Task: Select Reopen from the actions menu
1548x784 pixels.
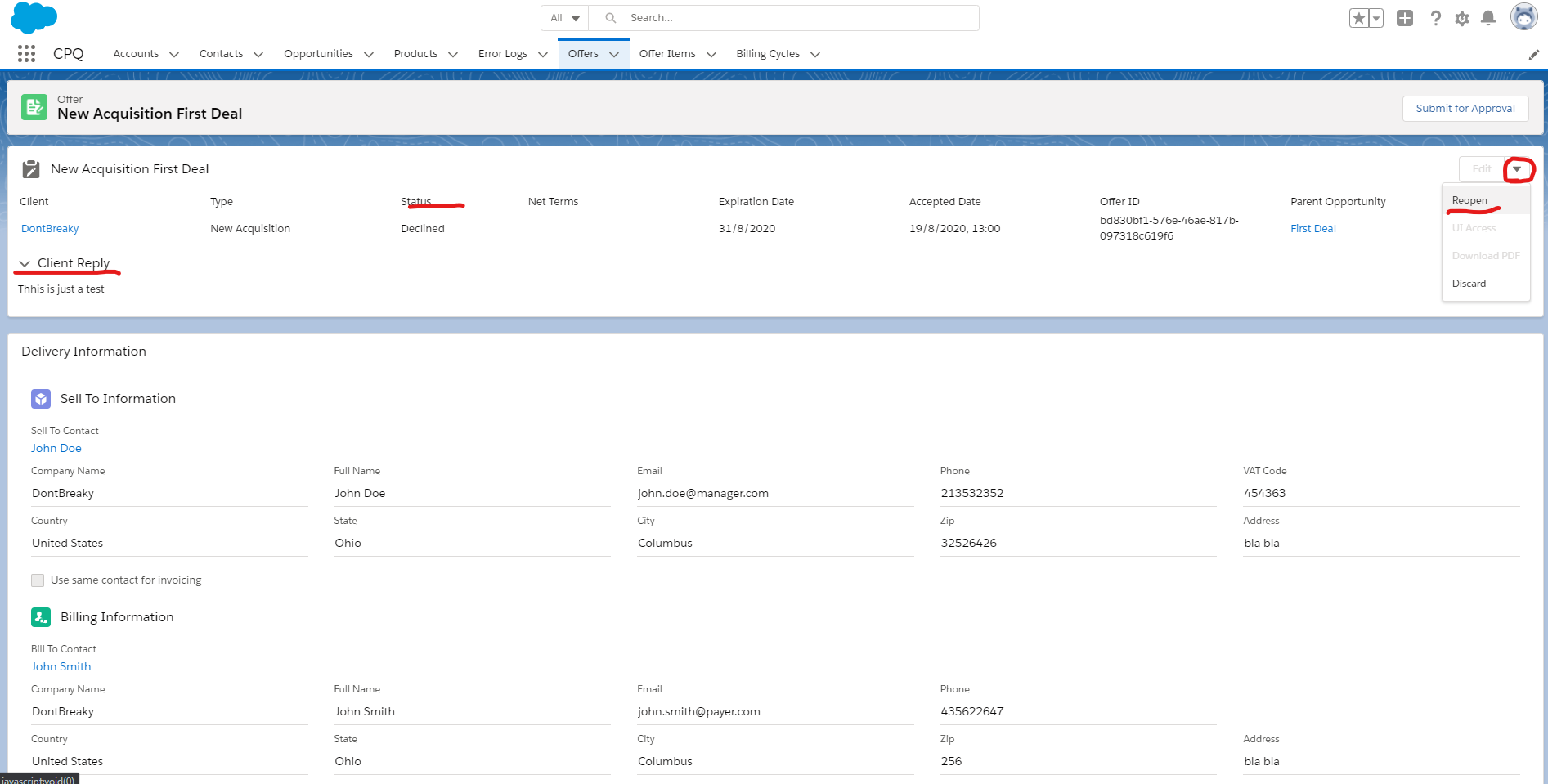Action: pos(1486,200)
